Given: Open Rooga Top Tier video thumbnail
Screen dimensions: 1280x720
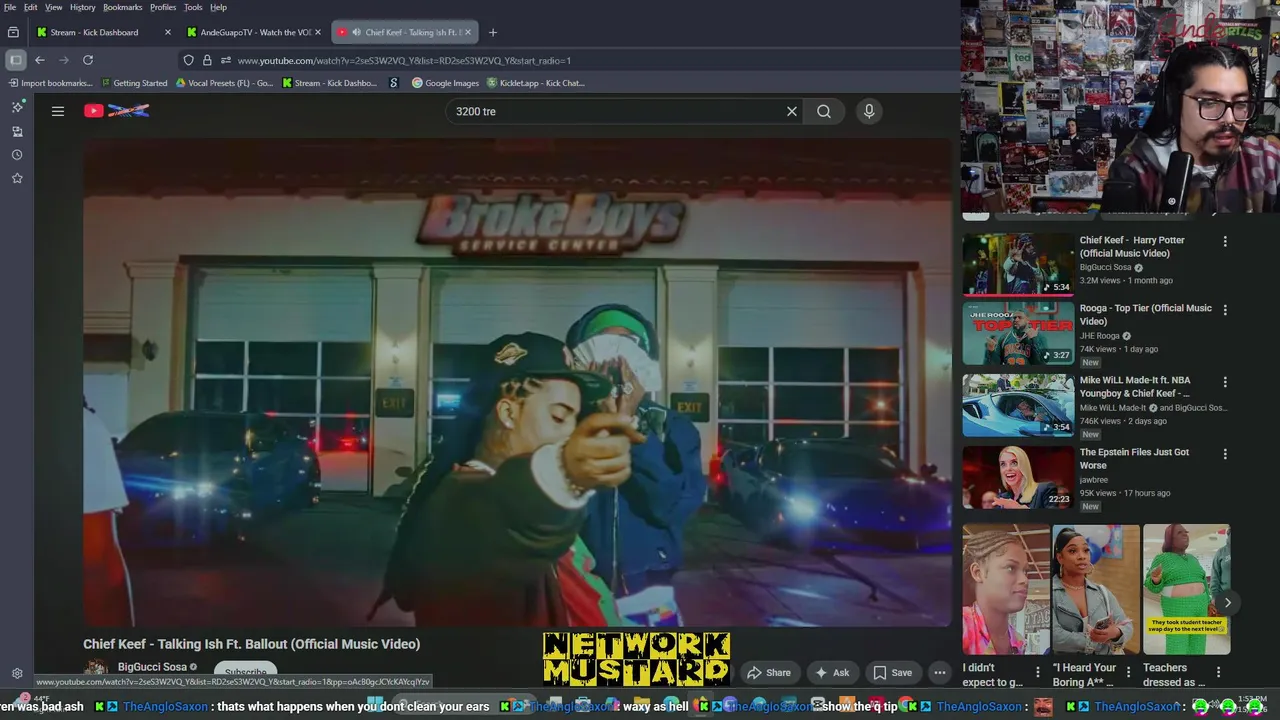Looking at the screenshot, I should pos(1018,334).
